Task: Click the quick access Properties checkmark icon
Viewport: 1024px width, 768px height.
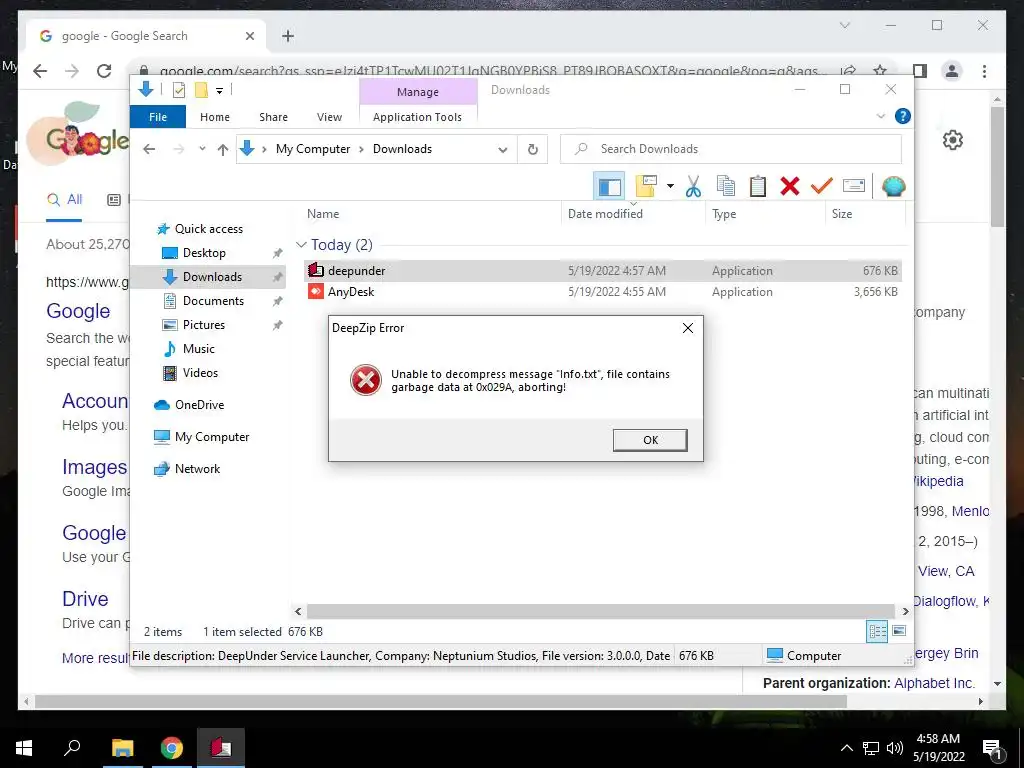Action: pos(178,90)
